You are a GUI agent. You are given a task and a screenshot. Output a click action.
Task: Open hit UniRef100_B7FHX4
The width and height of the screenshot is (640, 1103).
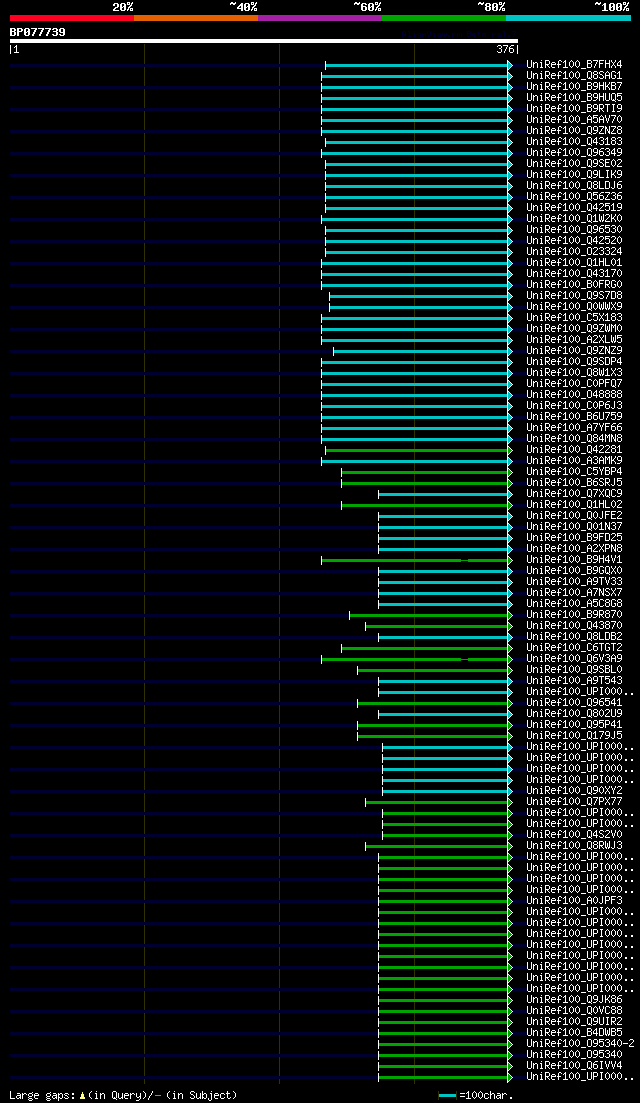coord(574,65)
